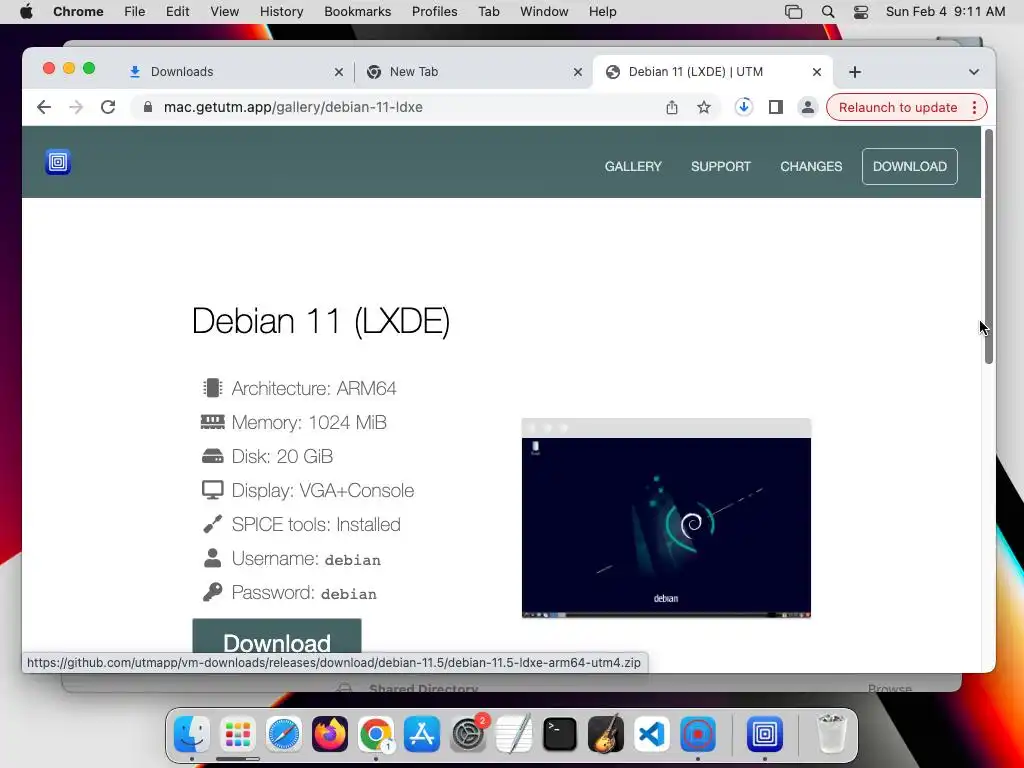Click the Password key icon
The image size is (1024, 768).
[212, 592]
